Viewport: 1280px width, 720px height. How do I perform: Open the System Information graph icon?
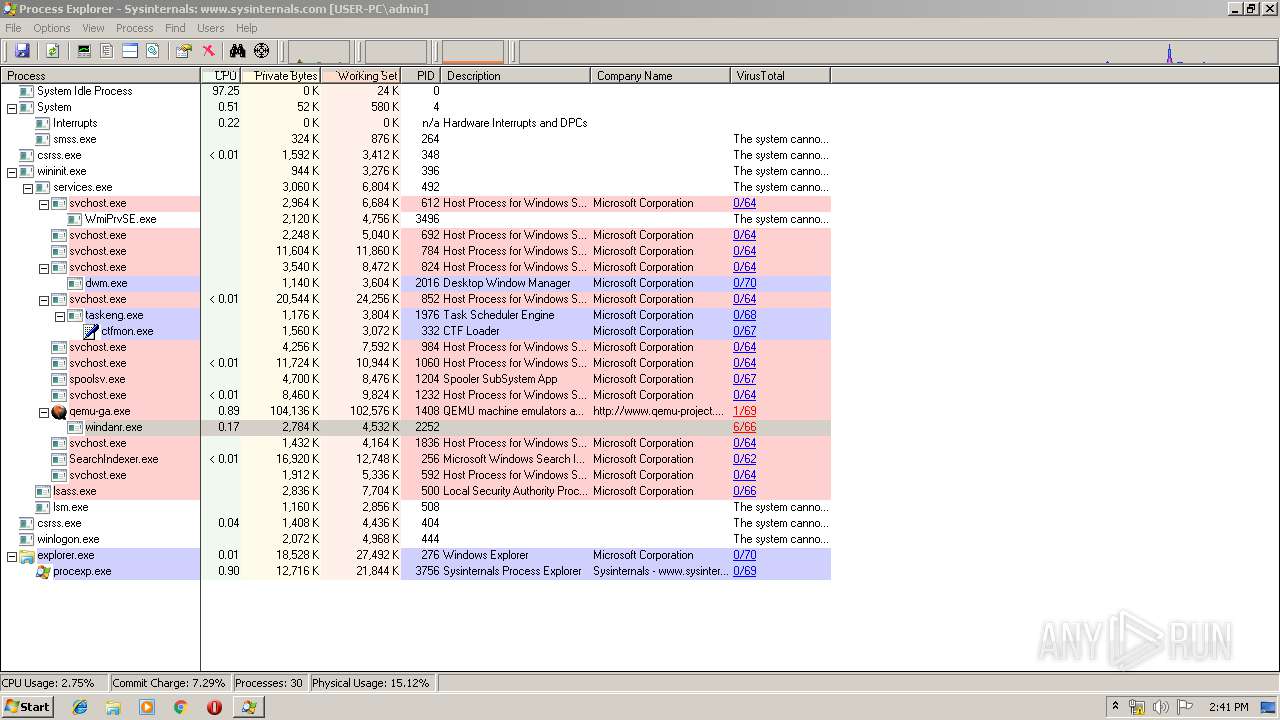[84, 51]
